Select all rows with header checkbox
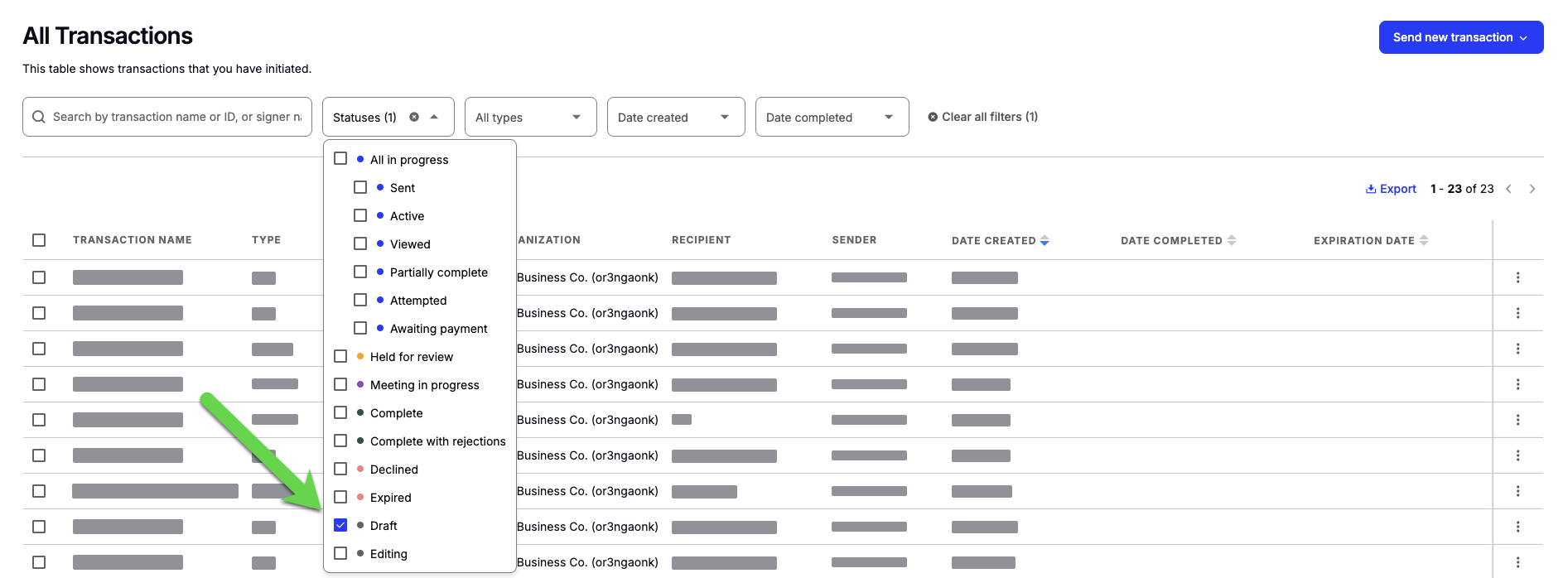 (39, 240)
